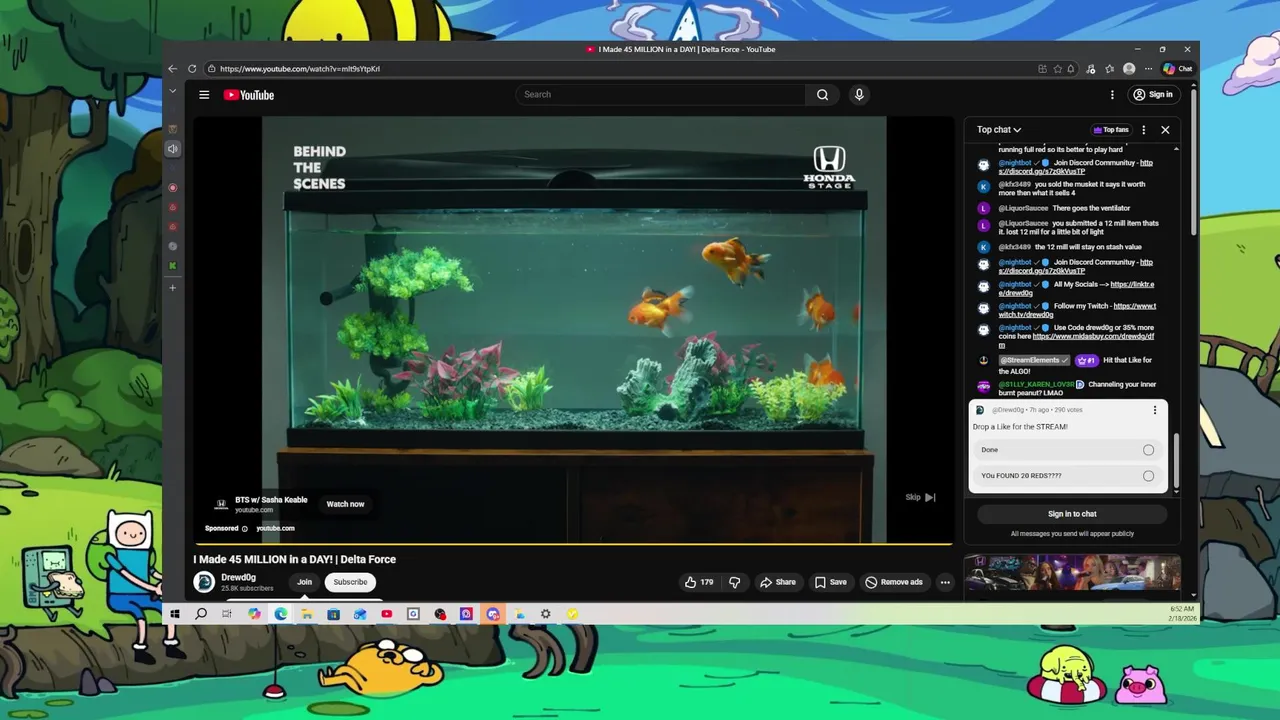Open Copilot Chat in Edge toolbar

coord(1177,69)
